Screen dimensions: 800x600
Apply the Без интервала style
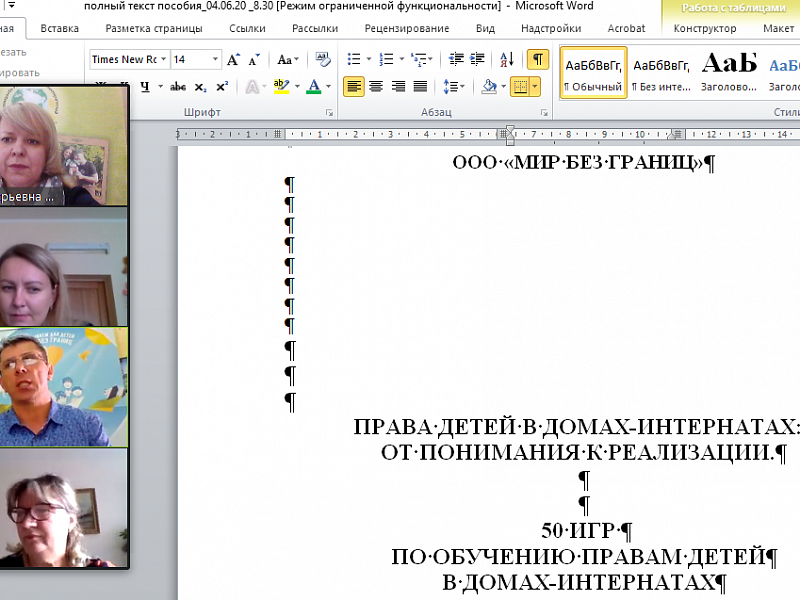(x=661, y=73)
